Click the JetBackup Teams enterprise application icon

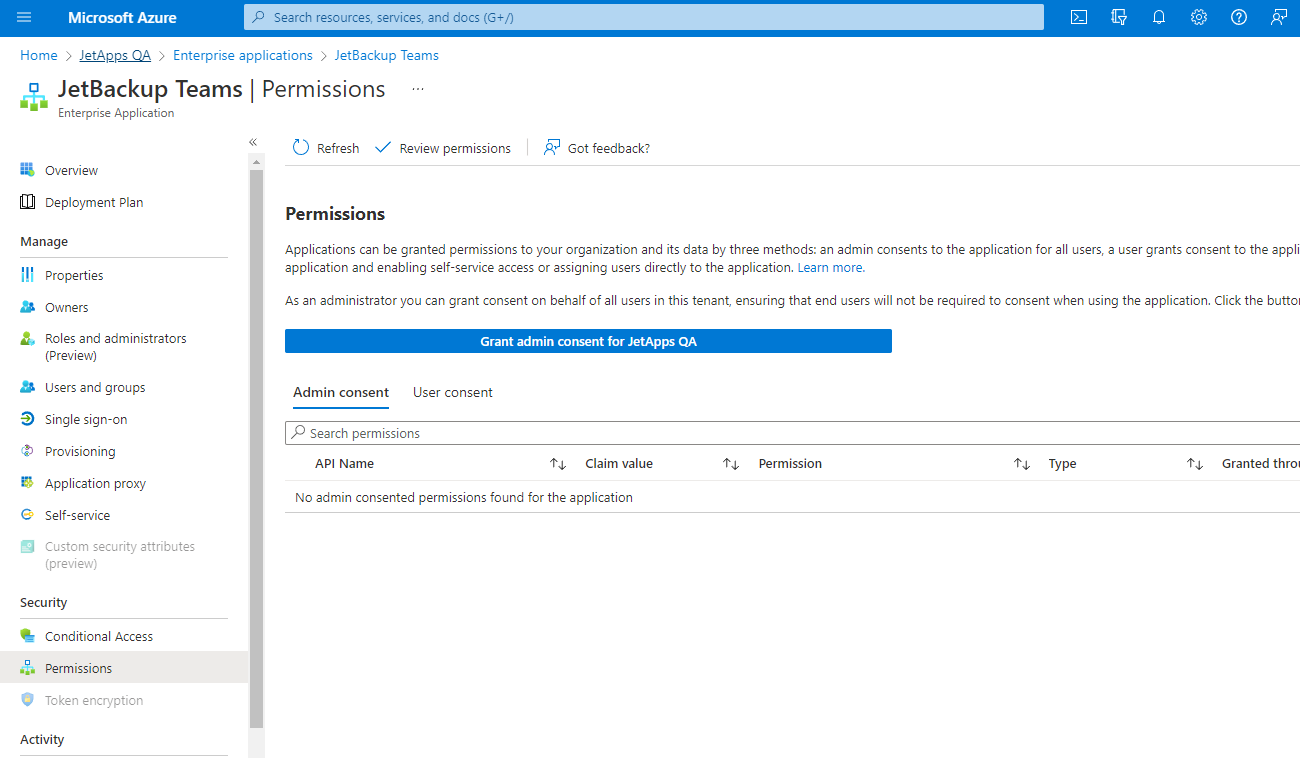click(34, 97)
